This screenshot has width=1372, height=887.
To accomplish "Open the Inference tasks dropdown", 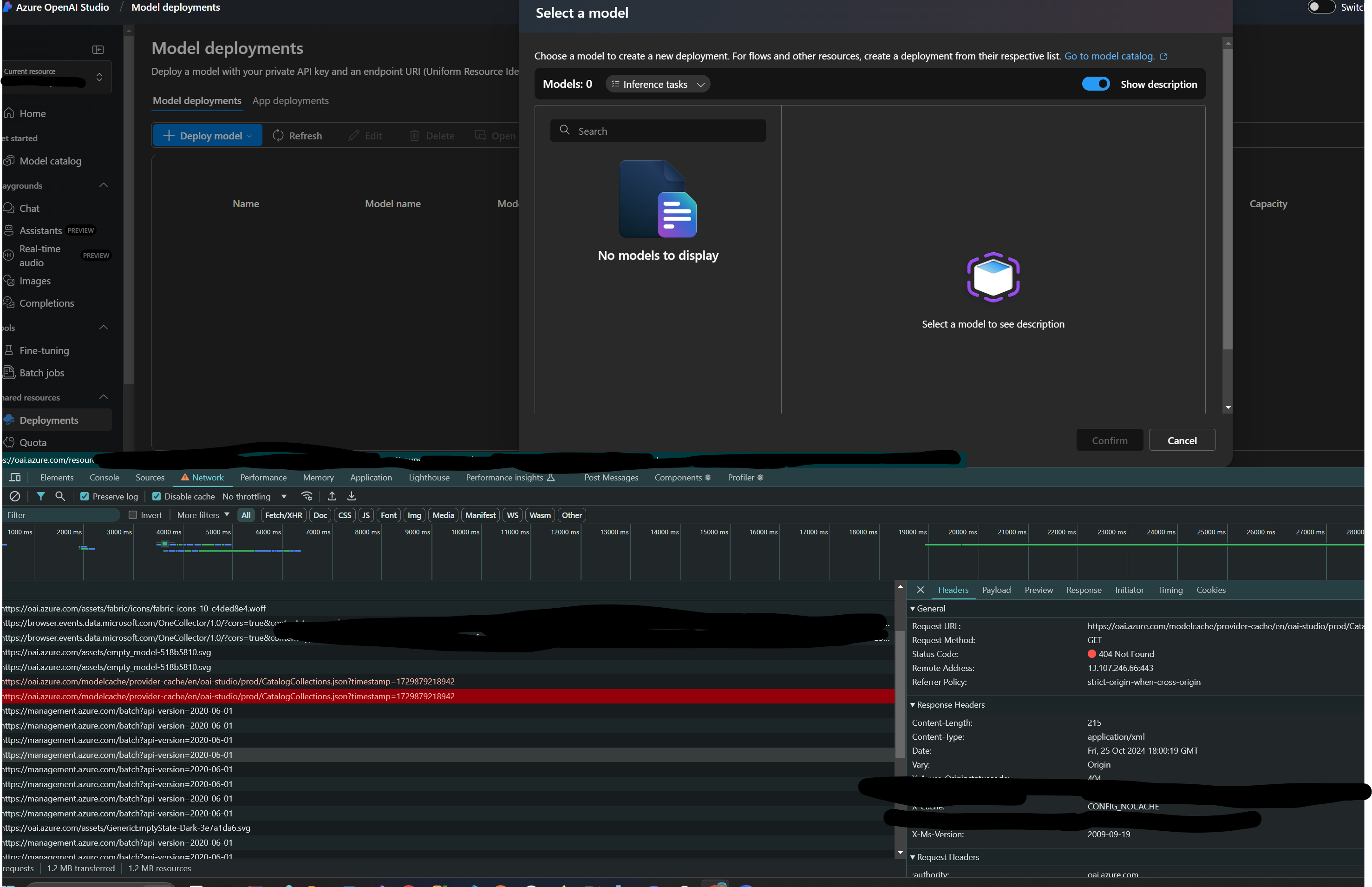I will 658,84.
